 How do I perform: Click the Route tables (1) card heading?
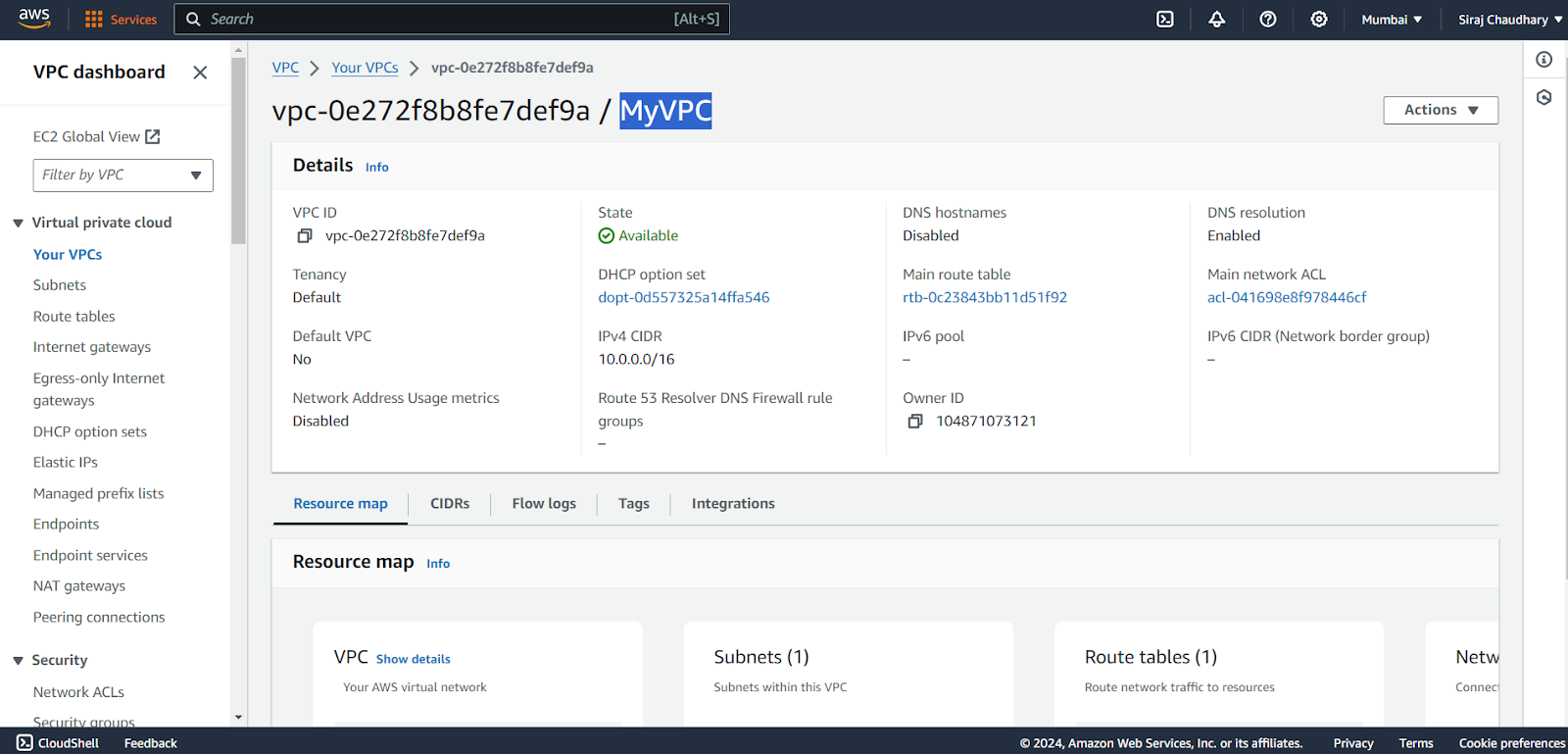point(1151,658)
